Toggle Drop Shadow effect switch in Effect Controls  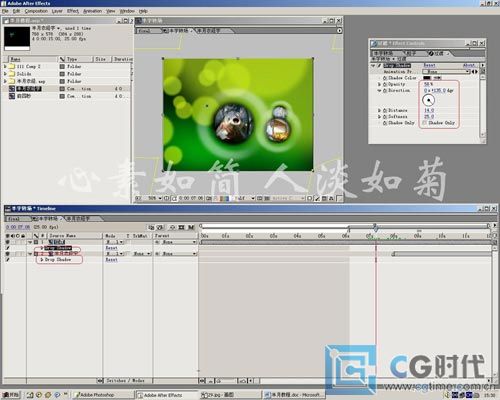pyautogui.click(x=379, y=66)
